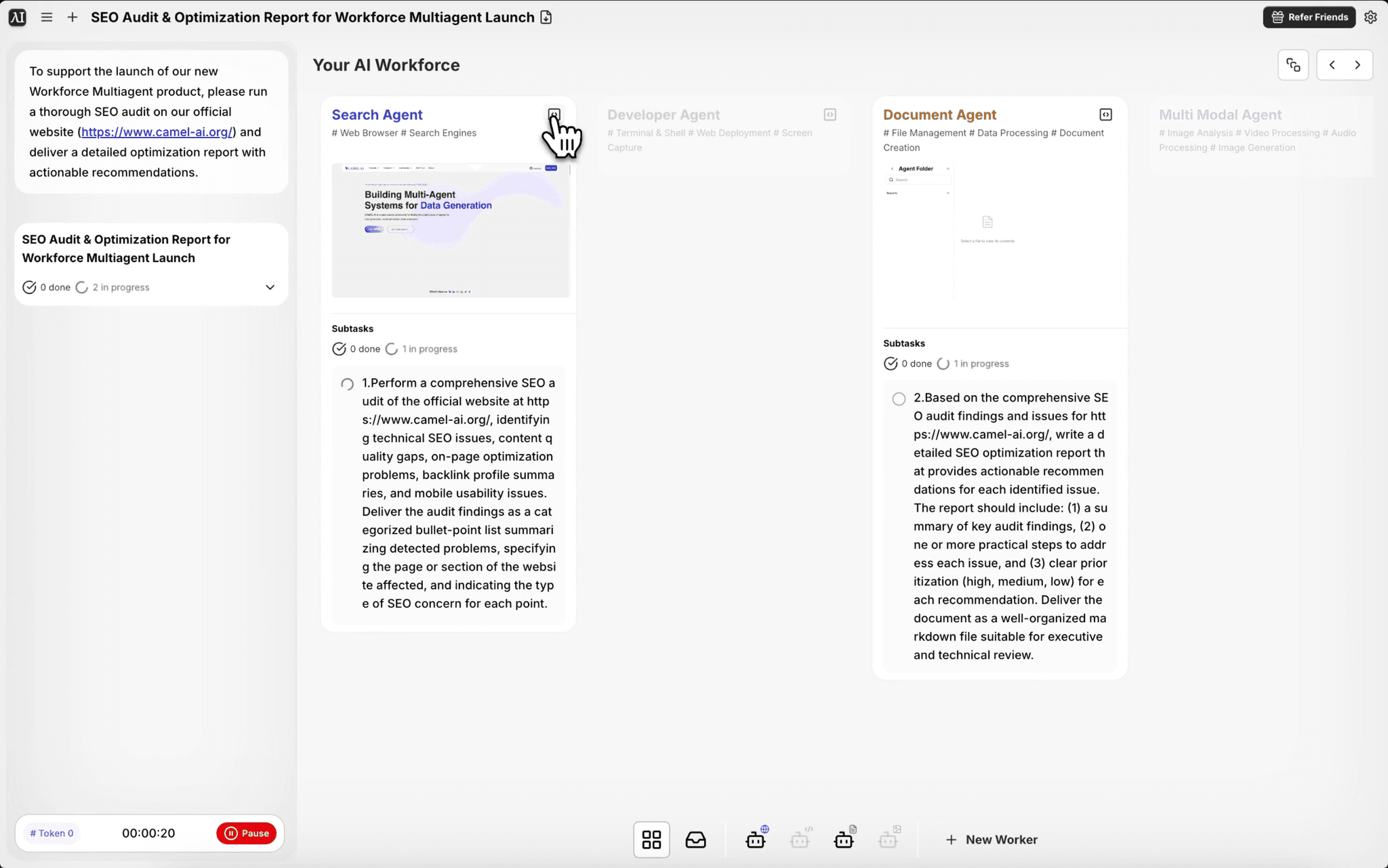Pause the running task
1388x868 pixels.
[x=247, y=833]
